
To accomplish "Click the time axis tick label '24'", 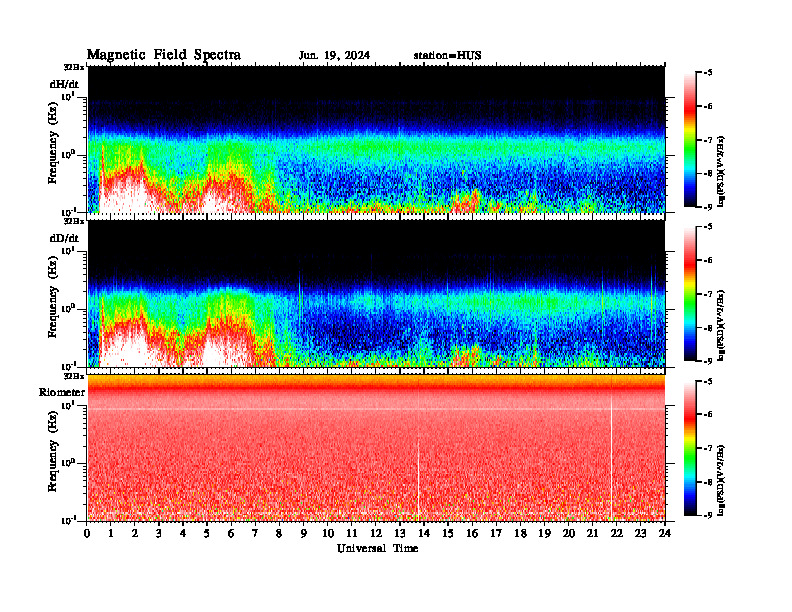I will click(665, 533).
